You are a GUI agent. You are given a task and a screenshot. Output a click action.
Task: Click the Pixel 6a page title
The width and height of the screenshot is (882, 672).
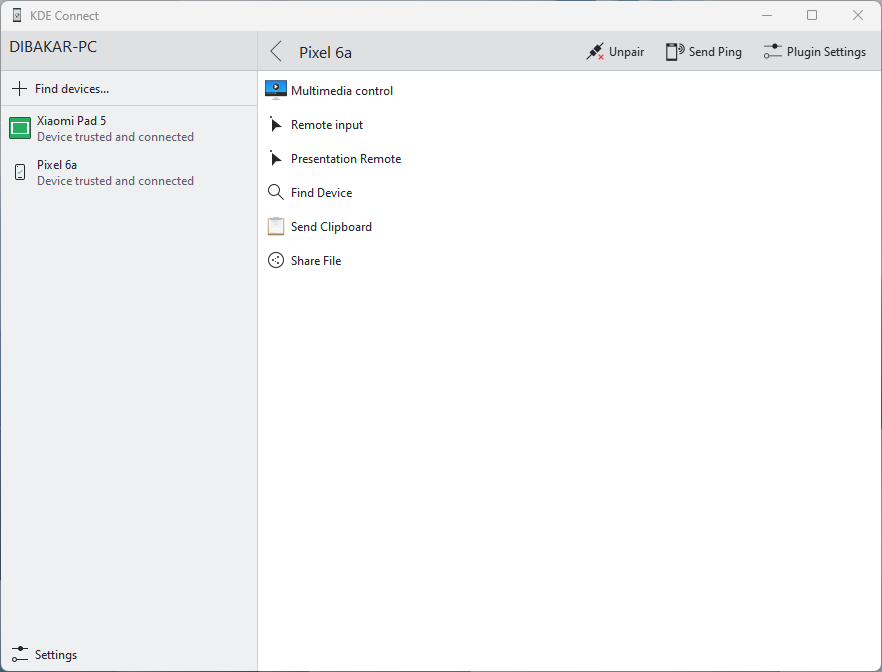click(325, 52)
